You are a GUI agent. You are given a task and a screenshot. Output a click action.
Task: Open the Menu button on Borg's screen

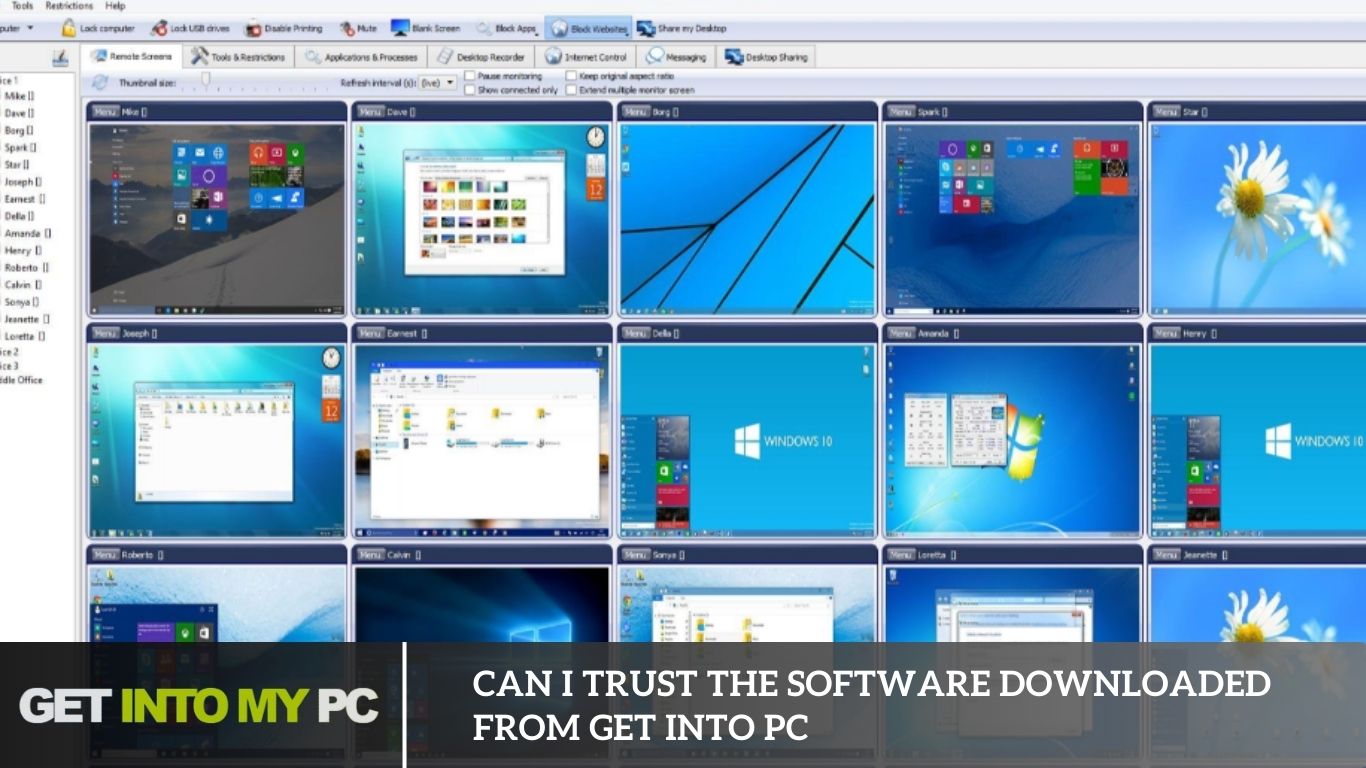point(636,112)
